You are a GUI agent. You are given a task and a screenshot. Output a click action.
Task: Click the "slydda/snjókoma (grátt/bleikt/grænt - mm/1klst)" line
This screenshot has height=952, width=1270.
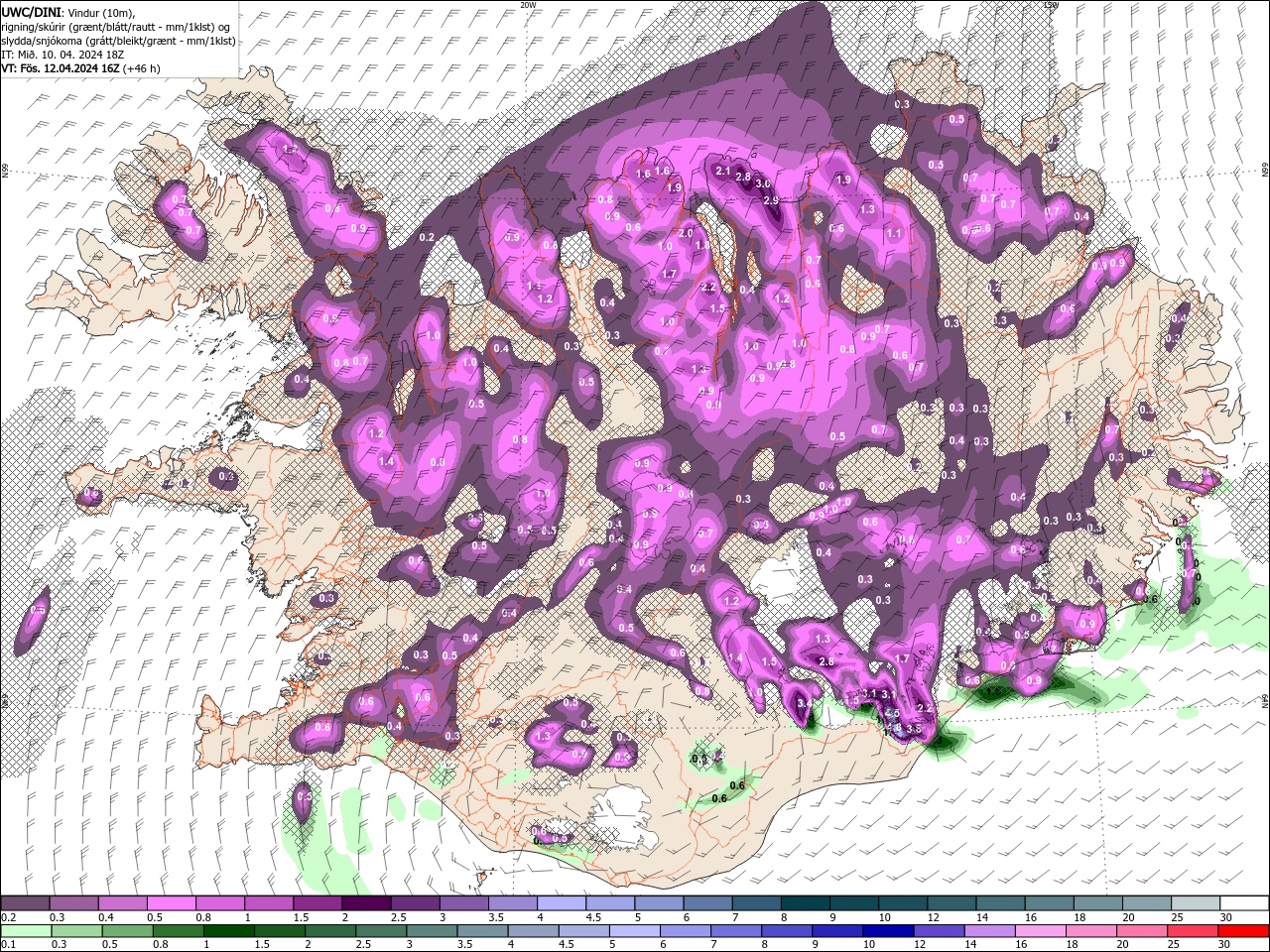coord(118,41)
